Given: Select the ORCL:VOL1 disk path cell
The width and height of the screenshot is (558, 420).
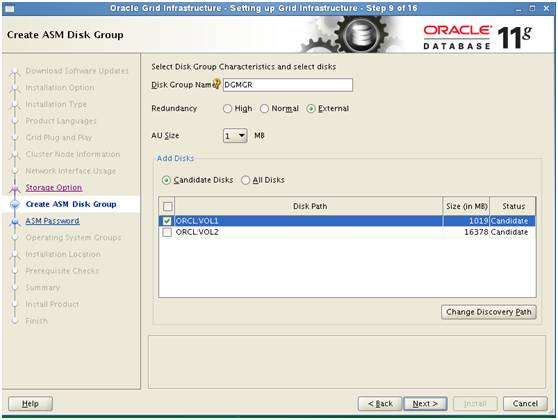Looking at the screenshot, I should point(309,221).
